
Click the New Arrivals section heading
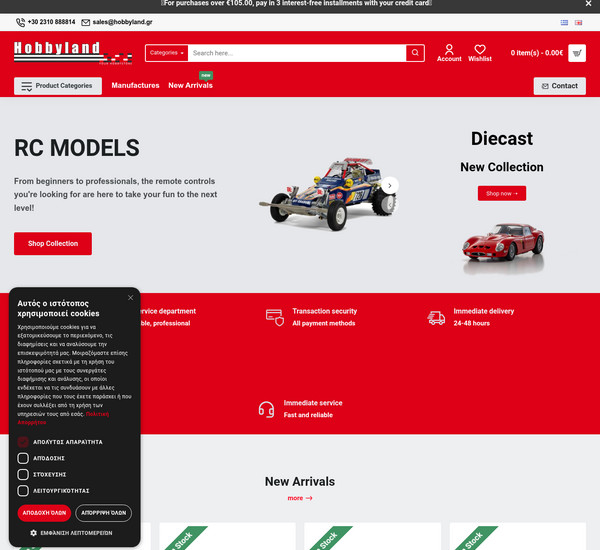pos(300,481)
